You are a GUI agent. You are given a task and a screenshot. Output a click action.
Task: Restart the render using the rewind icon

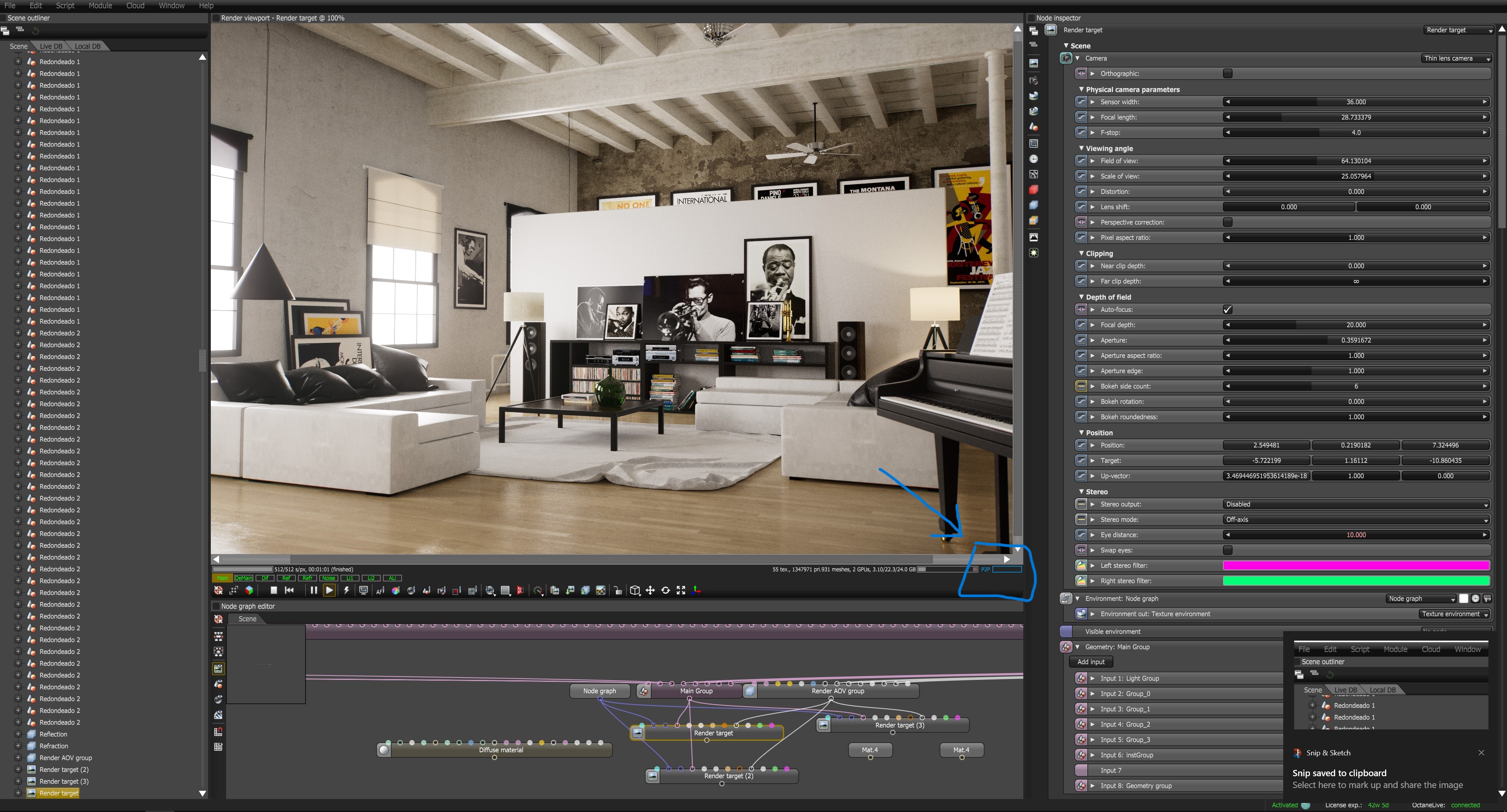[x=289, y=590]
